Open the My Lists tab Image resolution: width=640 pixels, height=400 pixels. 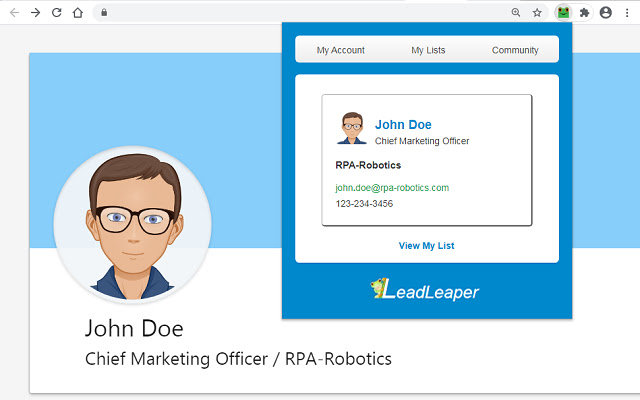pyautogui.click(x=428, y=50)
